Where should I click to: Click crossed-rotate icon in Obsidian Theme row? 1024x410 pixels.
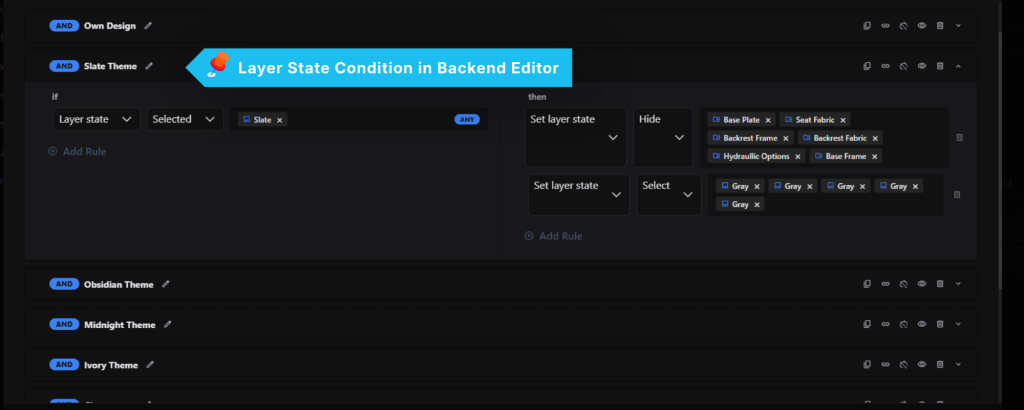904,284
